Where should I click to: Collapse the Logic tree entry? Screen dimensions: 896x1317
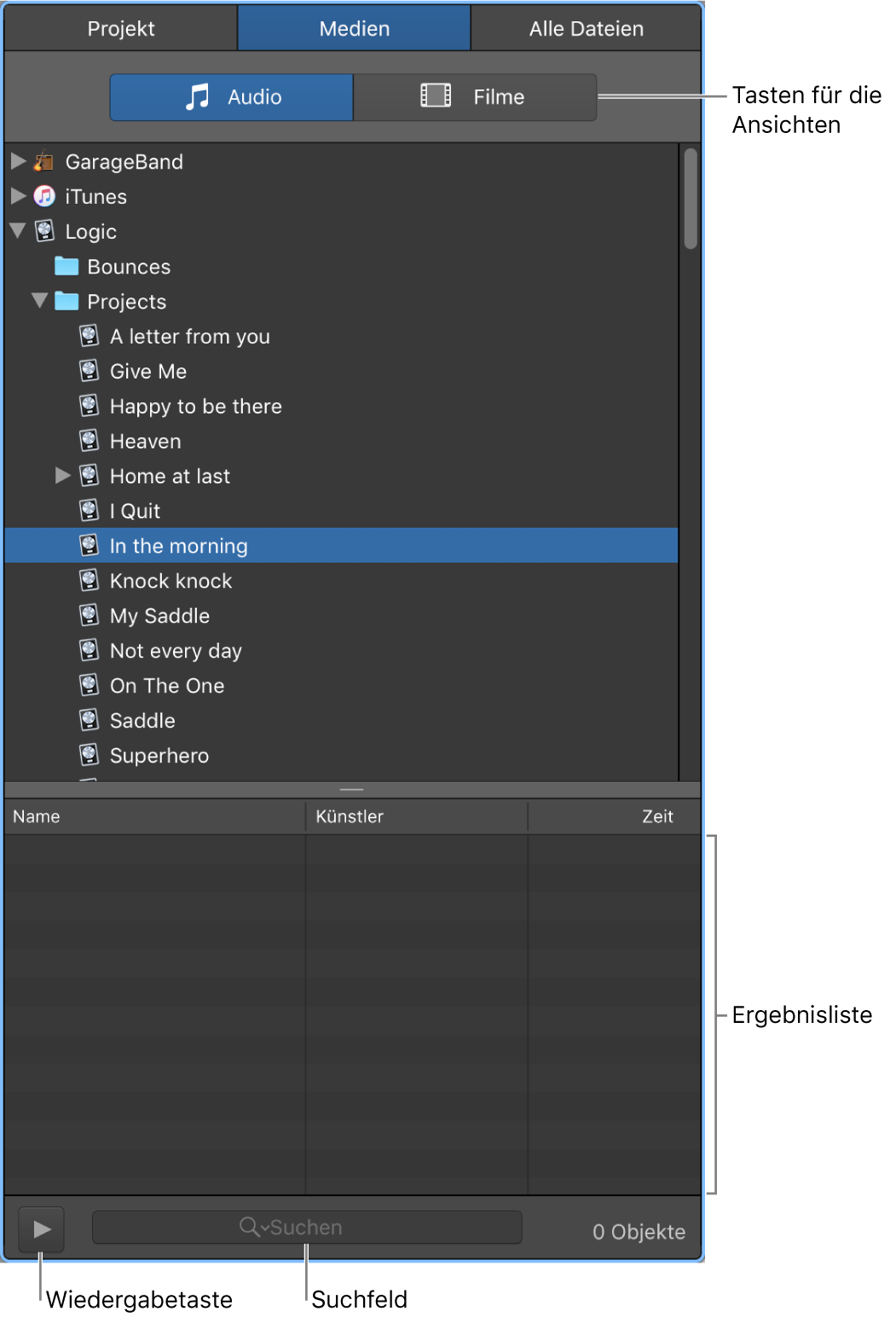(18, 231)
